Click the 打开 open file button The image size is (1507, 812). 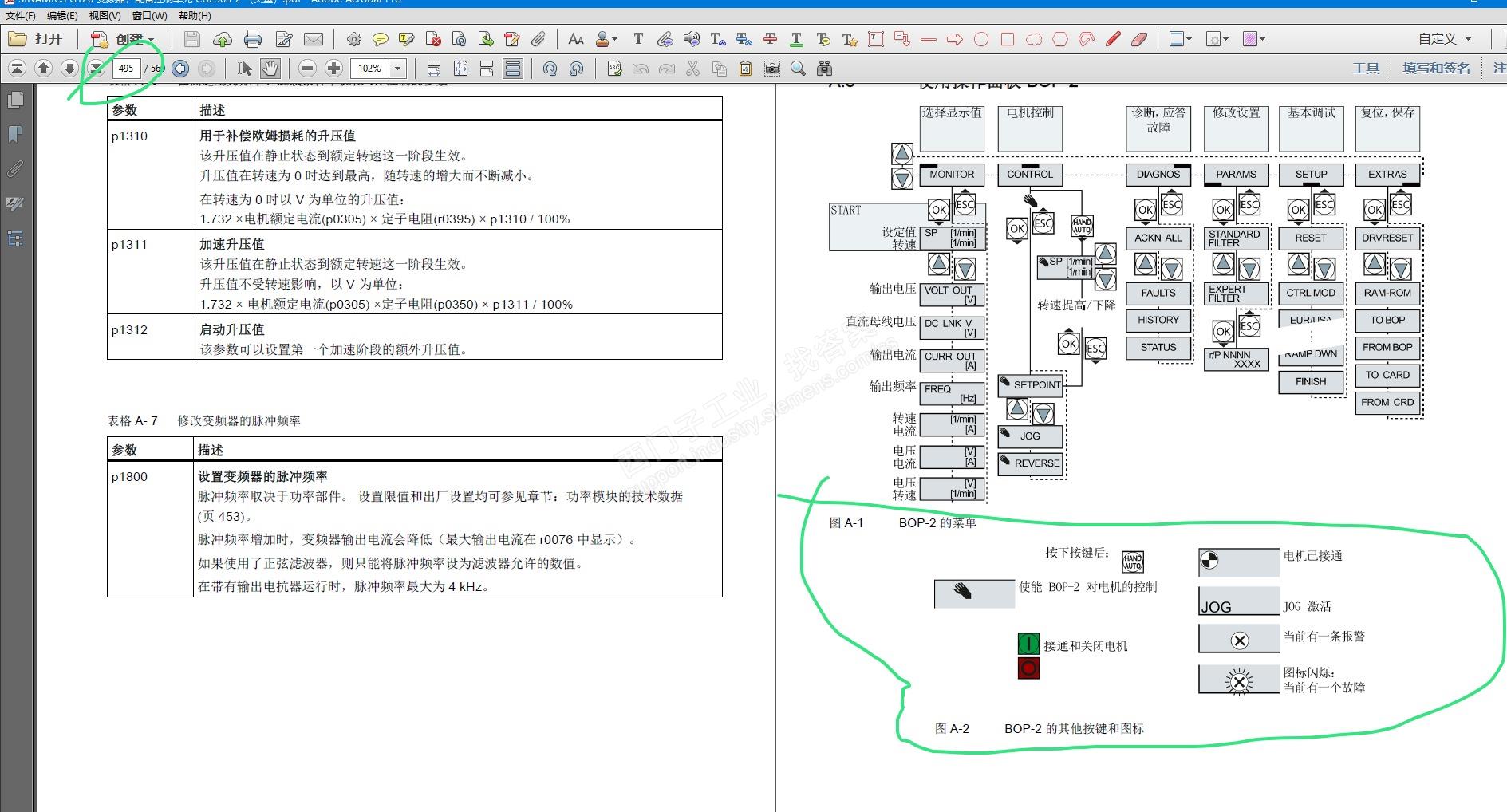[x=36, y=39]
